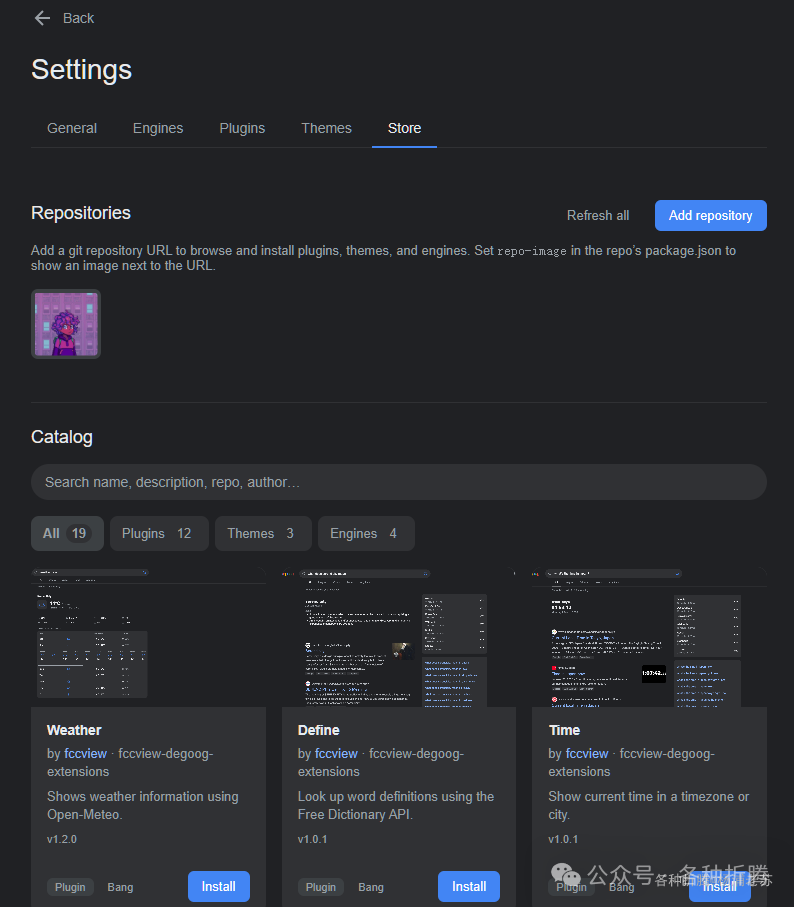Open the Weather plugin screenshot preview
The width and height of the screenshot is (794, 907).
[x=148, y=637]
